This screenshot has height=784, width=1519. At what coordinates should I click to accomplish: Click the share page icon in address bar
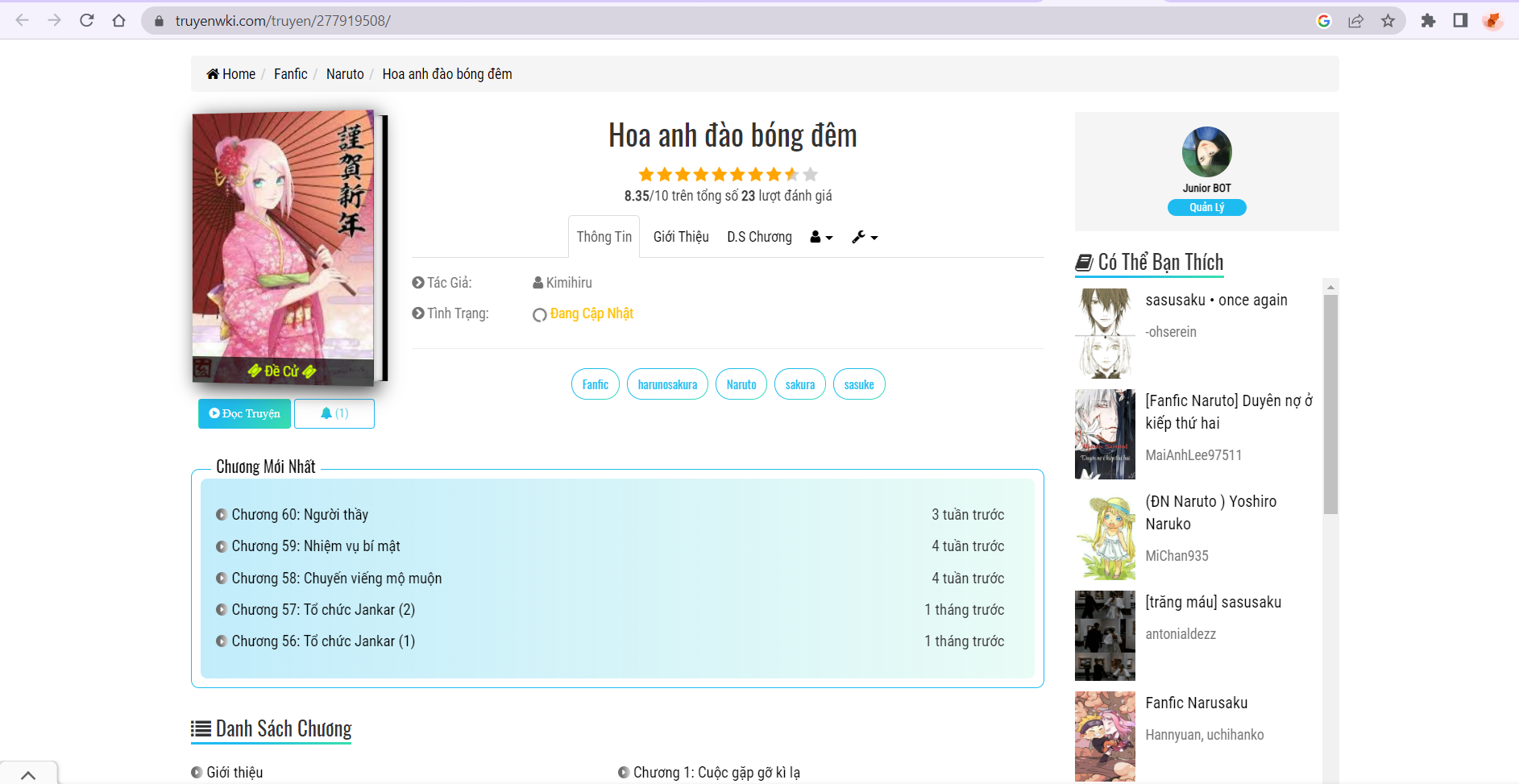pos(1355,21)
